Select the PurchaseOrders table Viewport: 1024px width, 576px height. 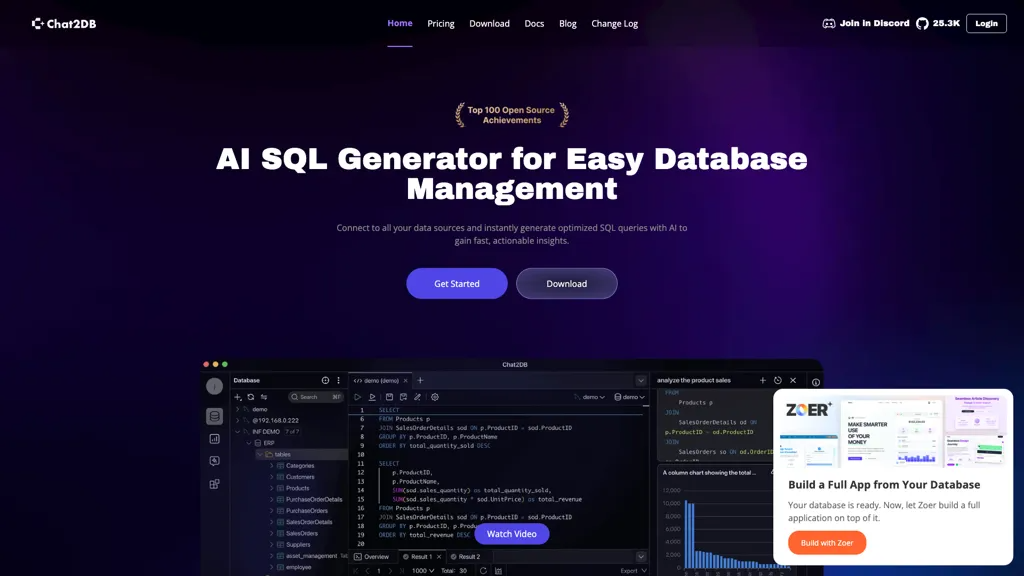pos(307,511)
